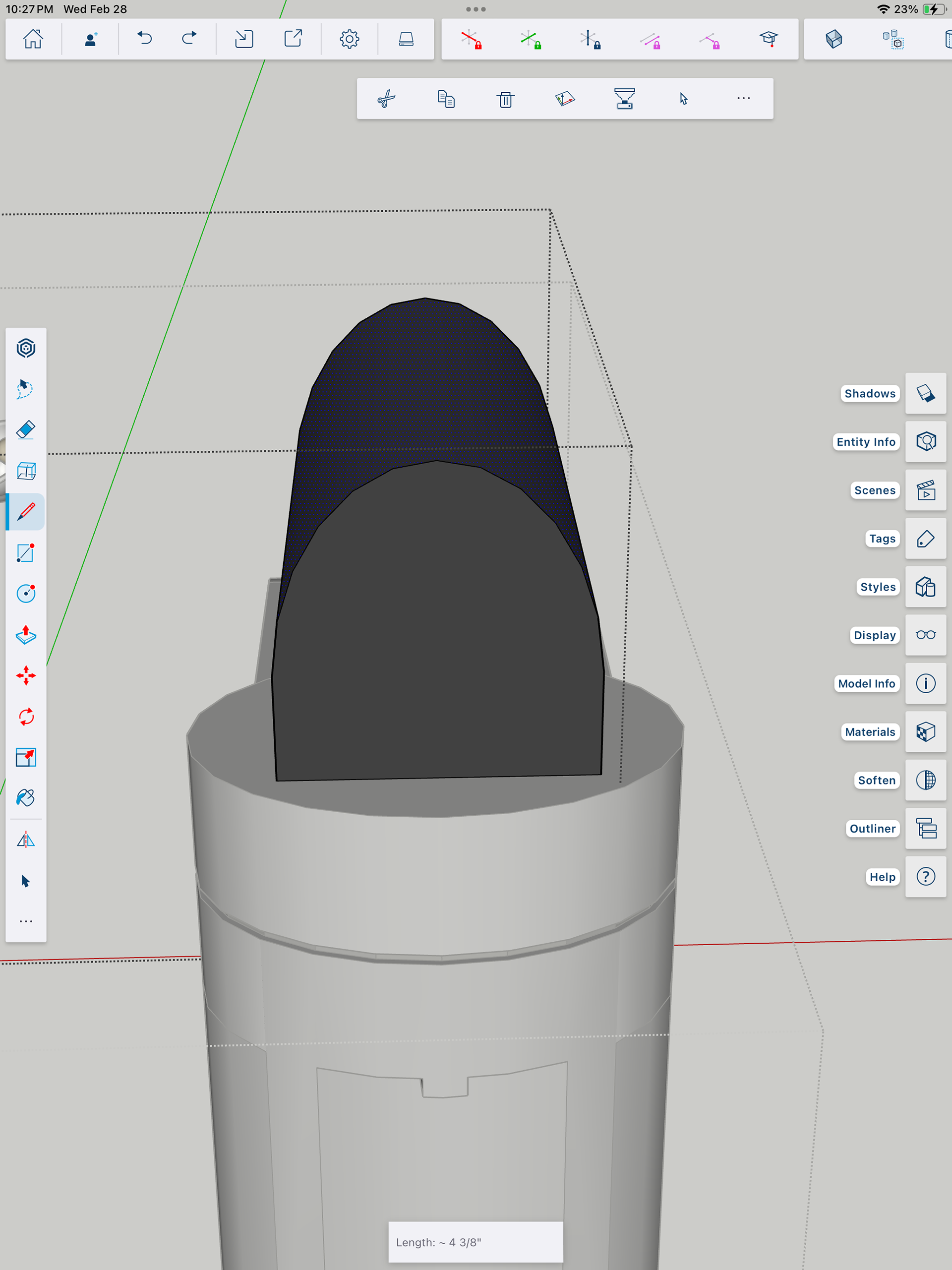Screen dimensions: 952x1270
Task: Click the Help label button
Action: [882, 877]
